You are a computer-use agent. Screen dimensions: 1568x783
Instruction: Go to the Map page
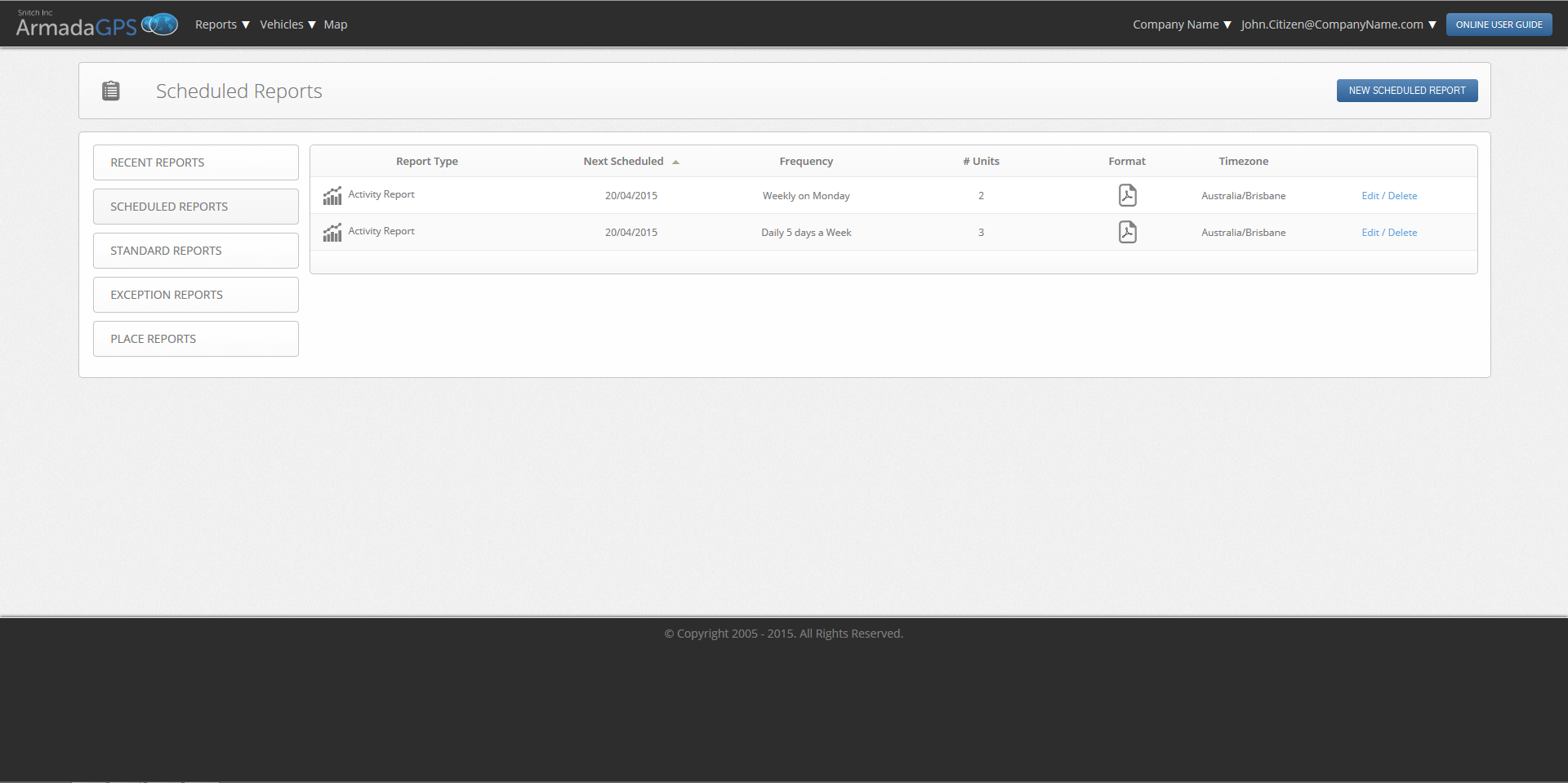click(x=336, y=24)
